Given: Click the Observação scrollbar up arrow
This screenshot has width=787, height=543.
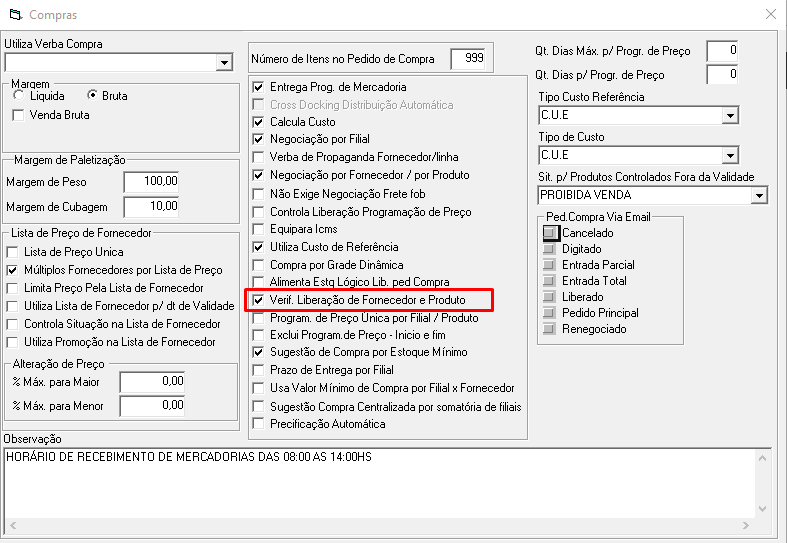Looking at the screenshot, I should pos(762,458).
